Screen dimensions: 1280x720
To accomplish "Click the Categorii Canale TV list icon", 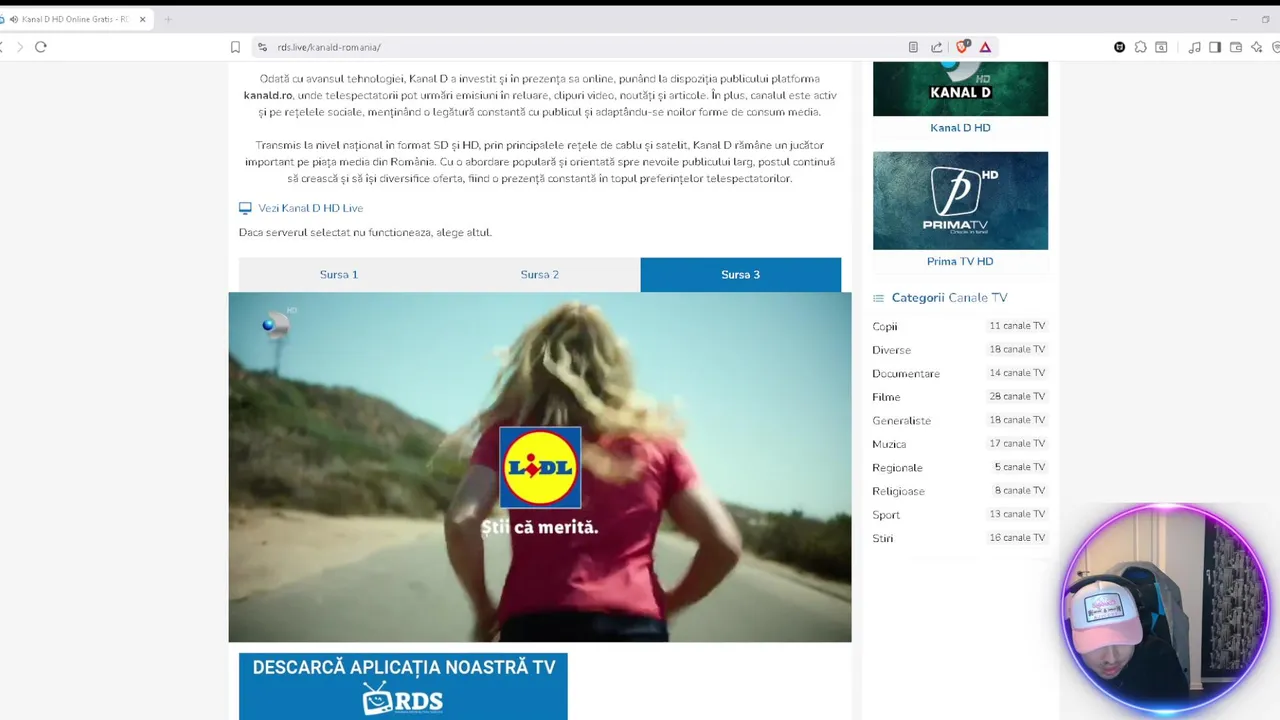I will [878, 298].
